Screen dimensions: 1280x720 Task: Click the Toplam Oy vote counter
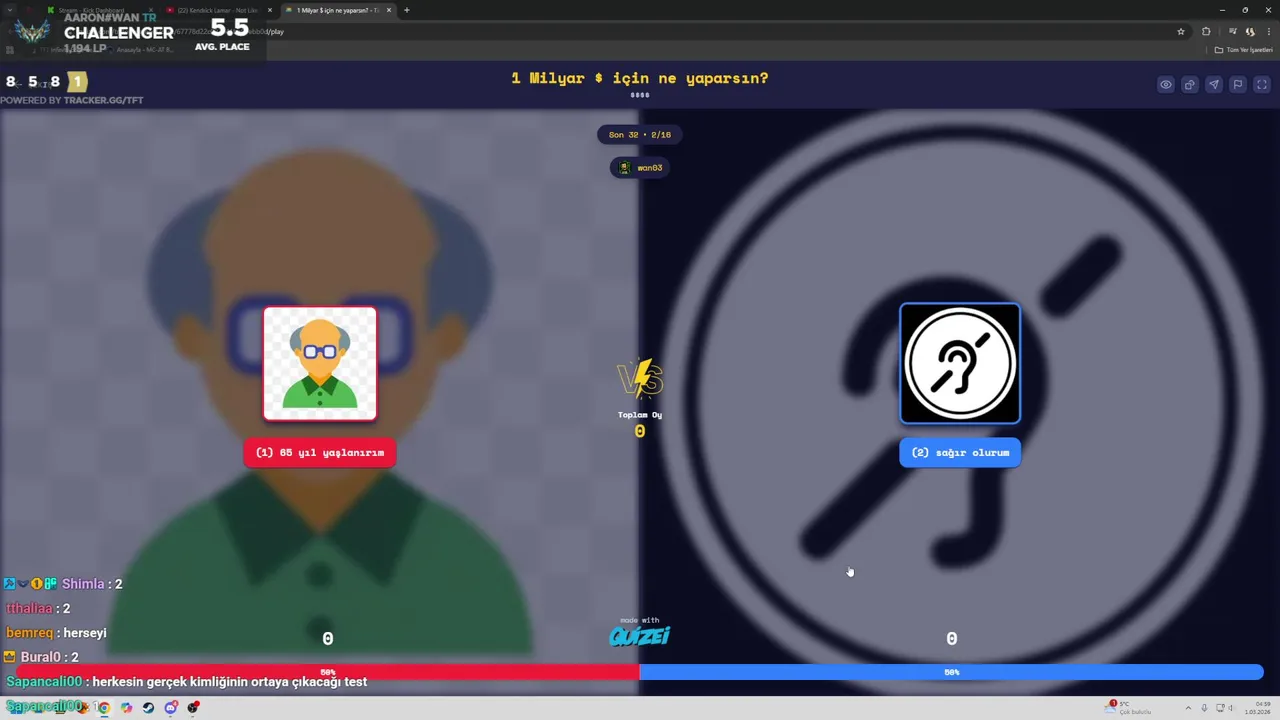640,424
